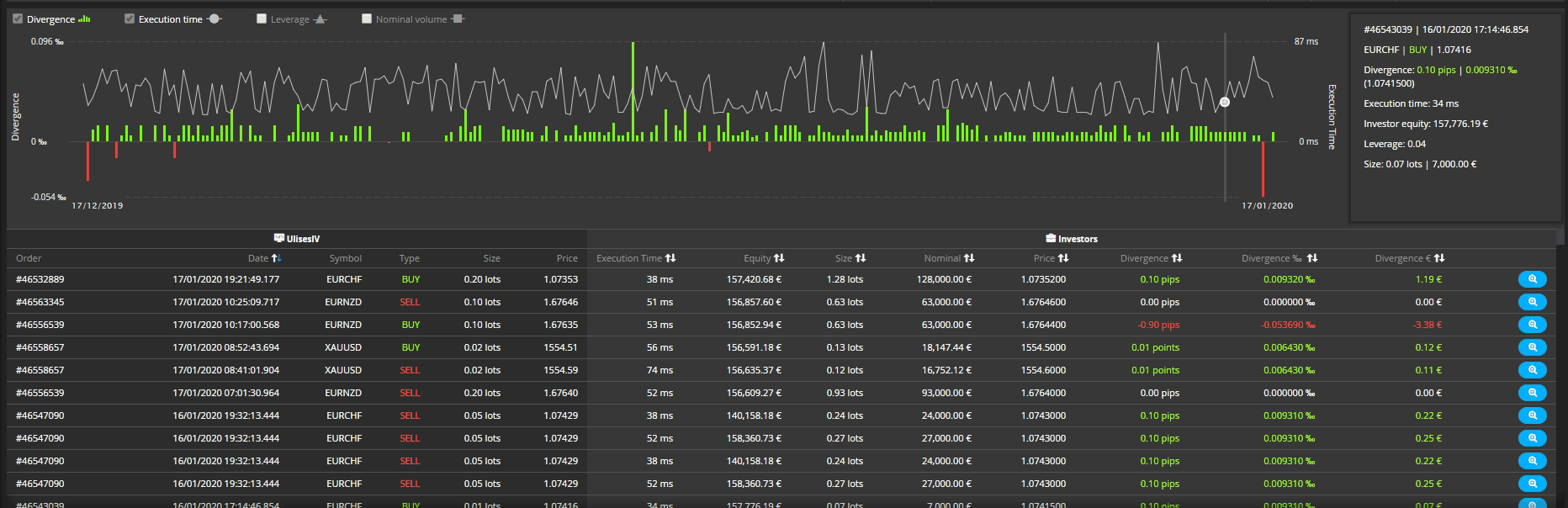Sort by Divergence € column arrows

click(x=1439, y=258)
